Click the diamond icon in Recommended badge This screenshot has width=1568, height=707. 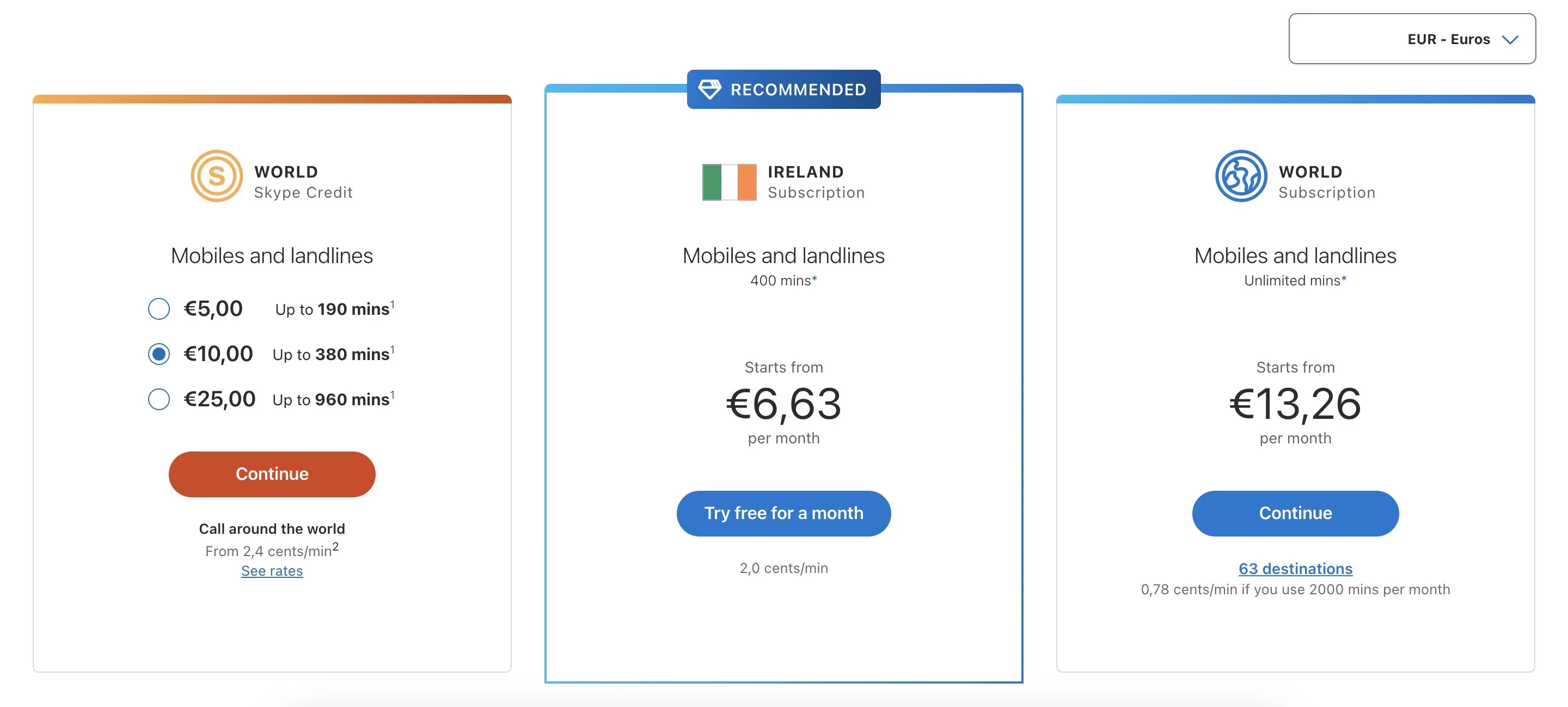709,89
